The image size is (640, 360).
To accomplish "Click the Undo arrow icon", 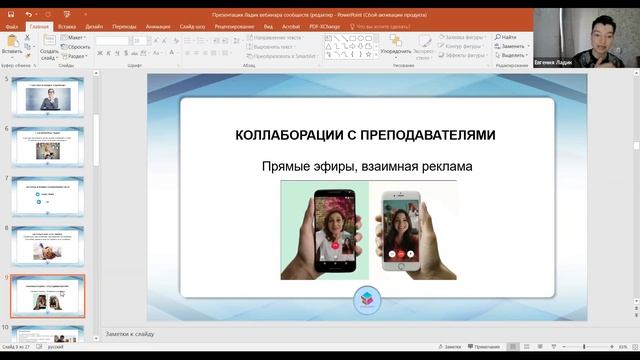I will pyautogui.click(x=28, y=14).
